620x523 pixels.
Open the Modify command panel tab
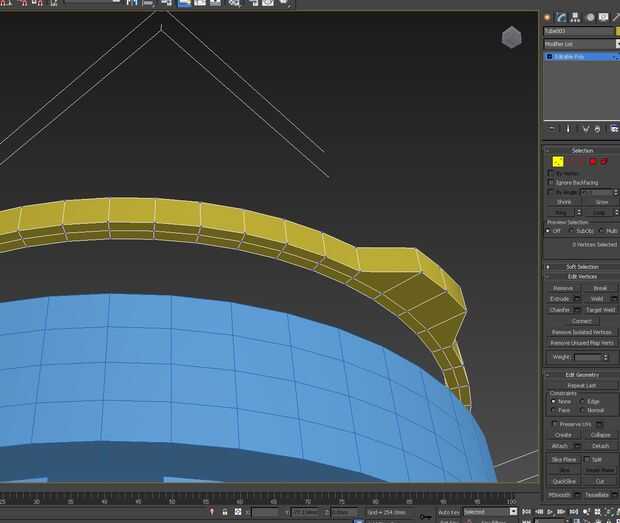pyautogui.click(x=562, y=17)
